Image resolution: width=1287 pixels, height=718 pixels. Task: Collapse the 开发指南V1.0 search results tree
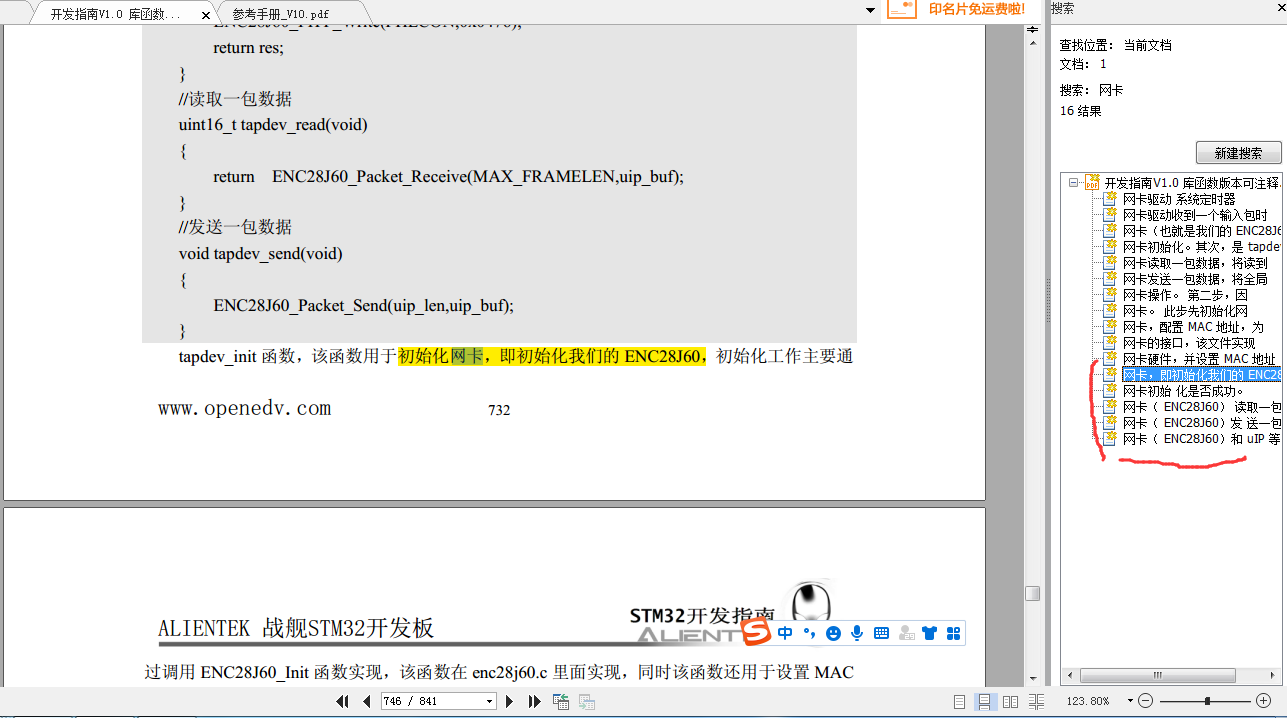pyautogui.click(x=1073, y=183)
